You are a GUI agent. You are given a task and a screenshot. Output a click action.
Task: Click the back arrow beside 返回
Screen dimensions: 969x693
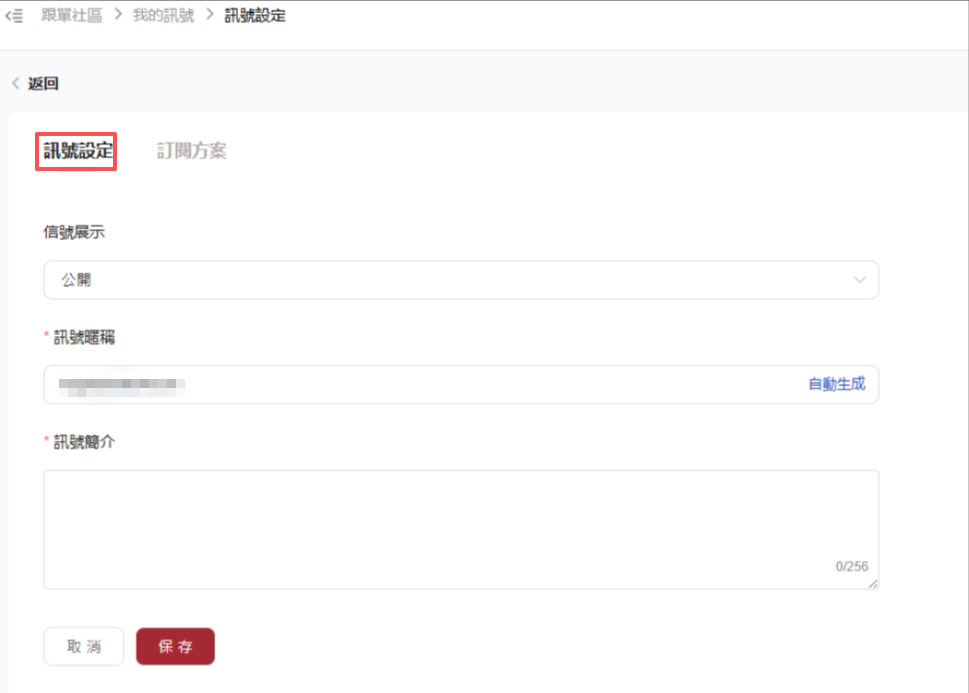tap(16, 83)
